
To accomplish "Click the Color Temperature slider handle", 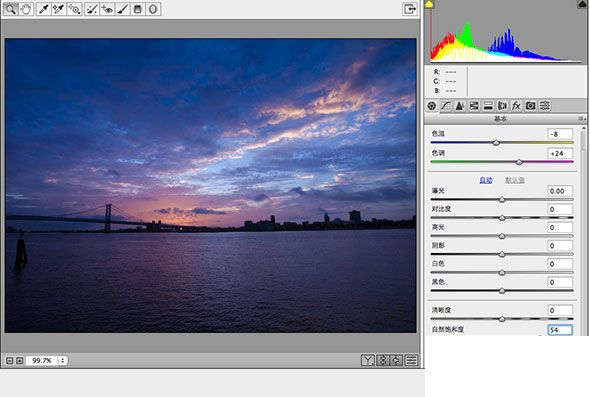I will click(496, 143).
